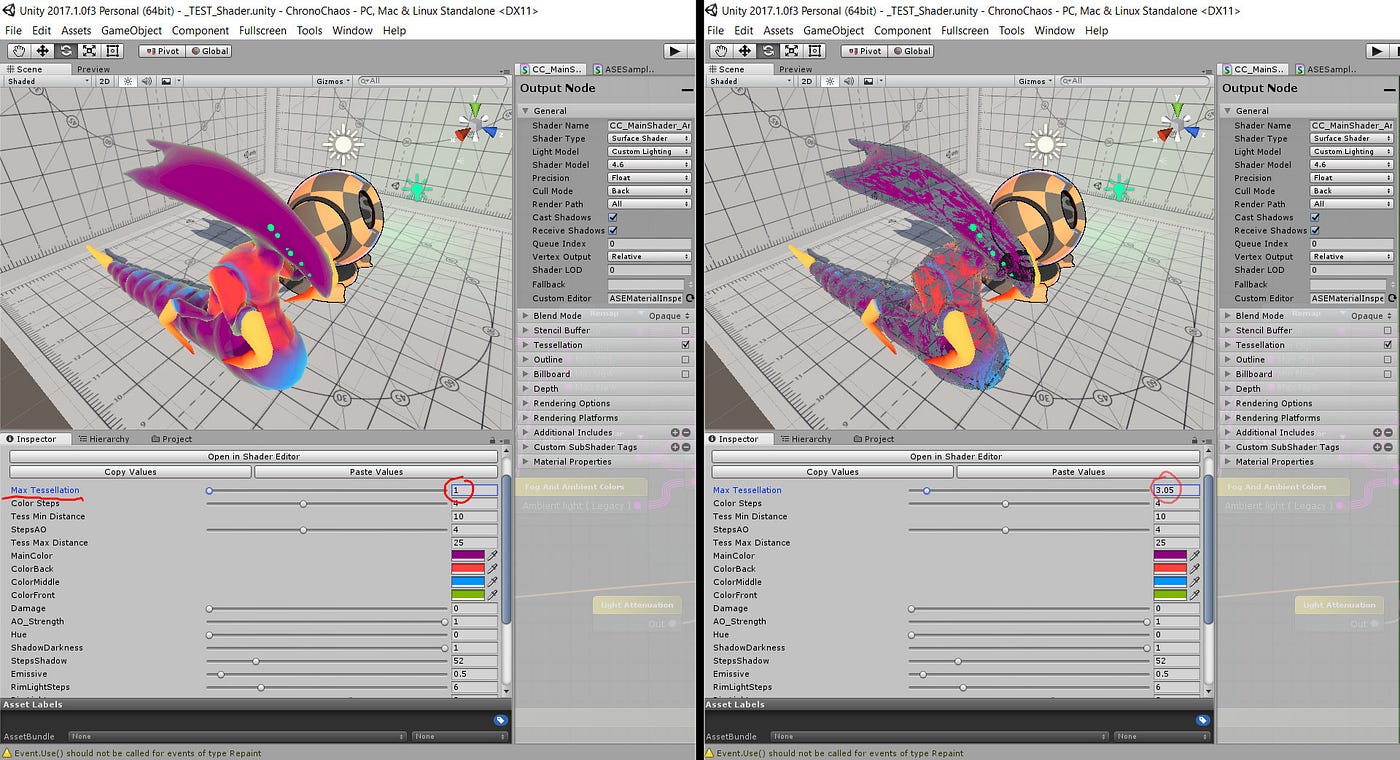1400x760 pixels.
Task: Click the scene effects dropdown icon
Action: click(x=177, y=81)
